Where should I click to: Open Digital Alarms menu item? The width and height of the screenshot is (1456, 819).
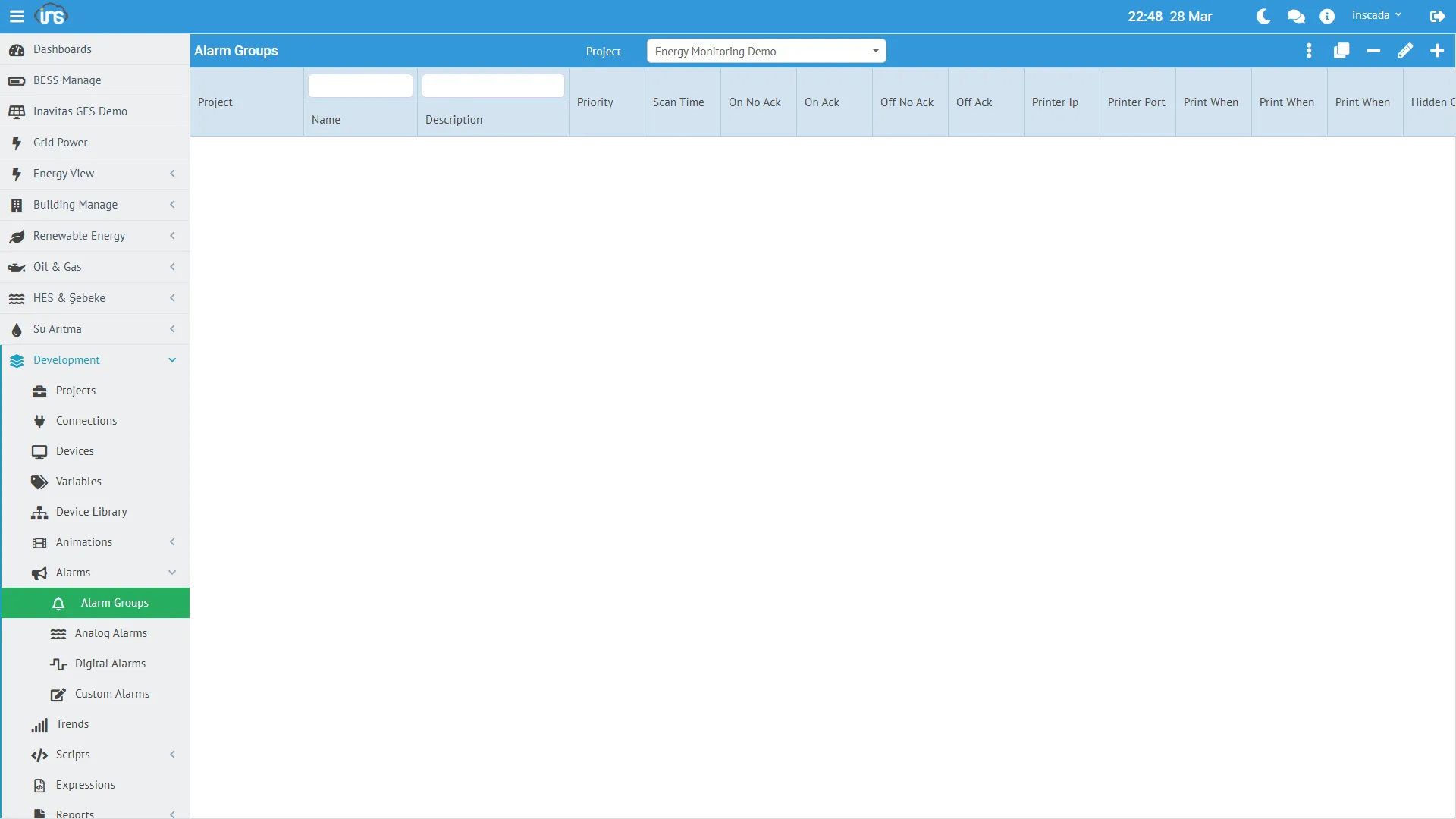click(110, 664)
